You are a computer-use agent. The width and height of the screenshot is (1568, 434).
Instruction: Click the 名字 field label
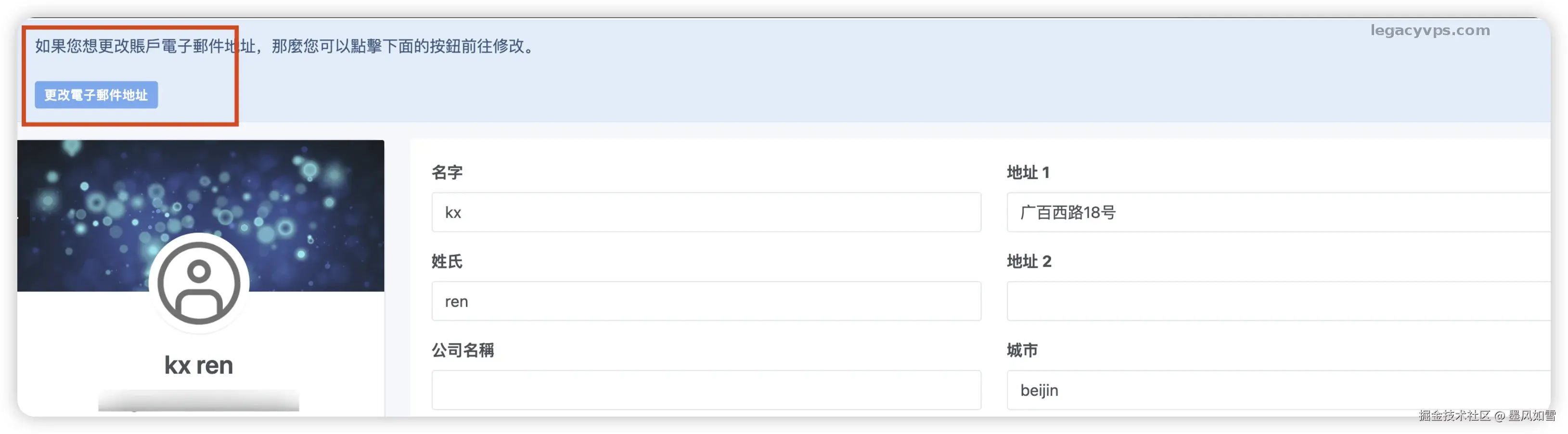click(x=447, y=173)
